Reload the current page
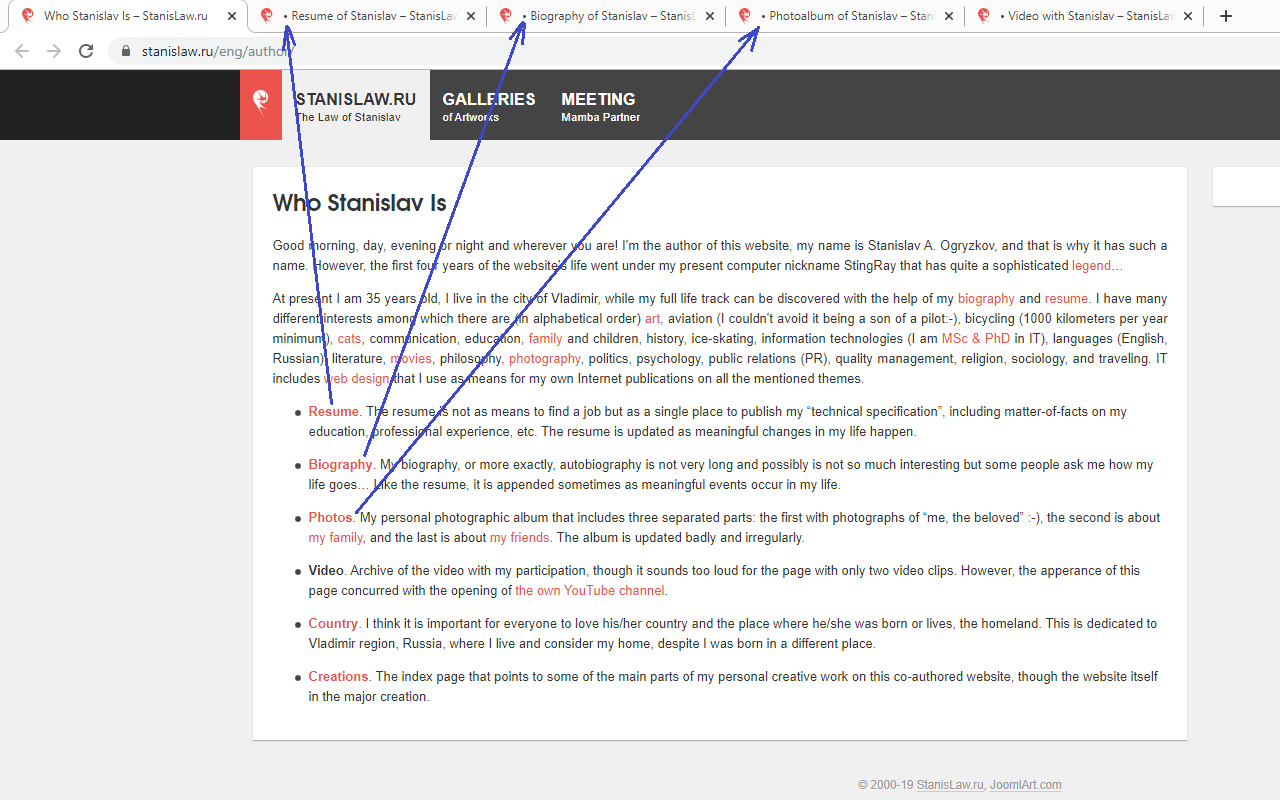Viewport: 1280px width, 800px height. pos(86,51)
